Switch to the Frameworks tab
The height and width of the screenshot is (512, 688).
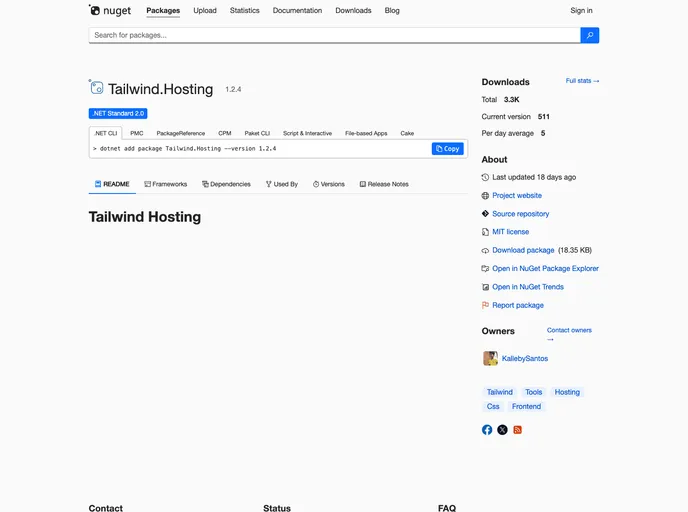166,184
